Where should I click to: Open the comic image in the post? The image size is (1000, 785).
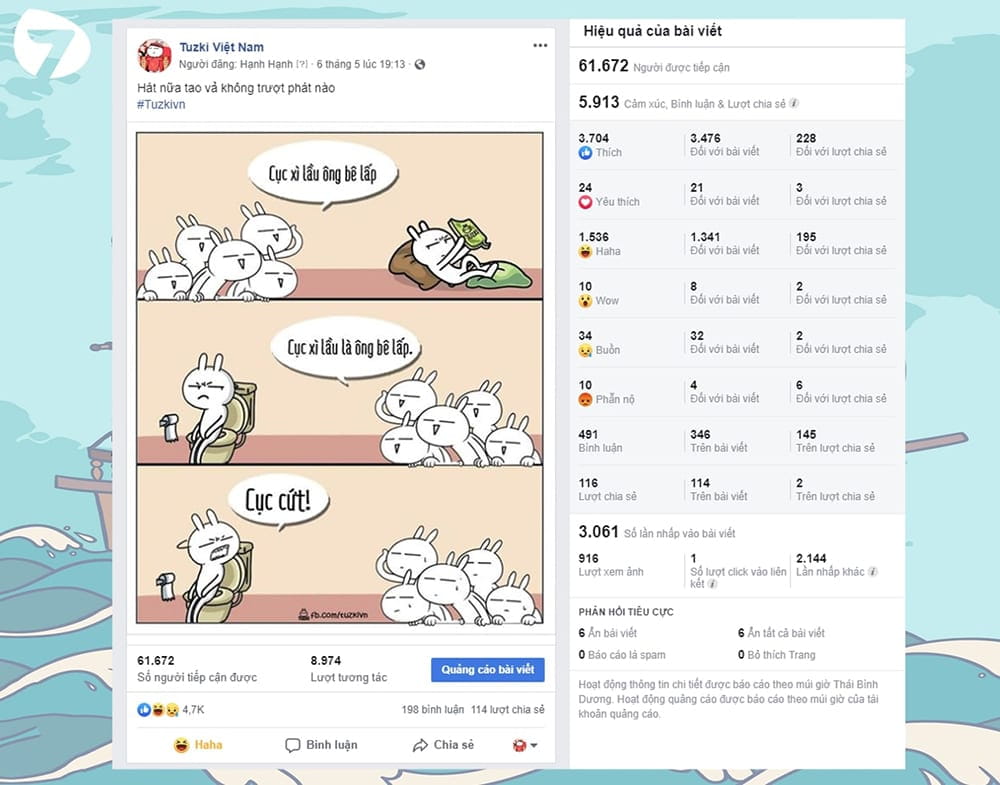click(340, 378)
